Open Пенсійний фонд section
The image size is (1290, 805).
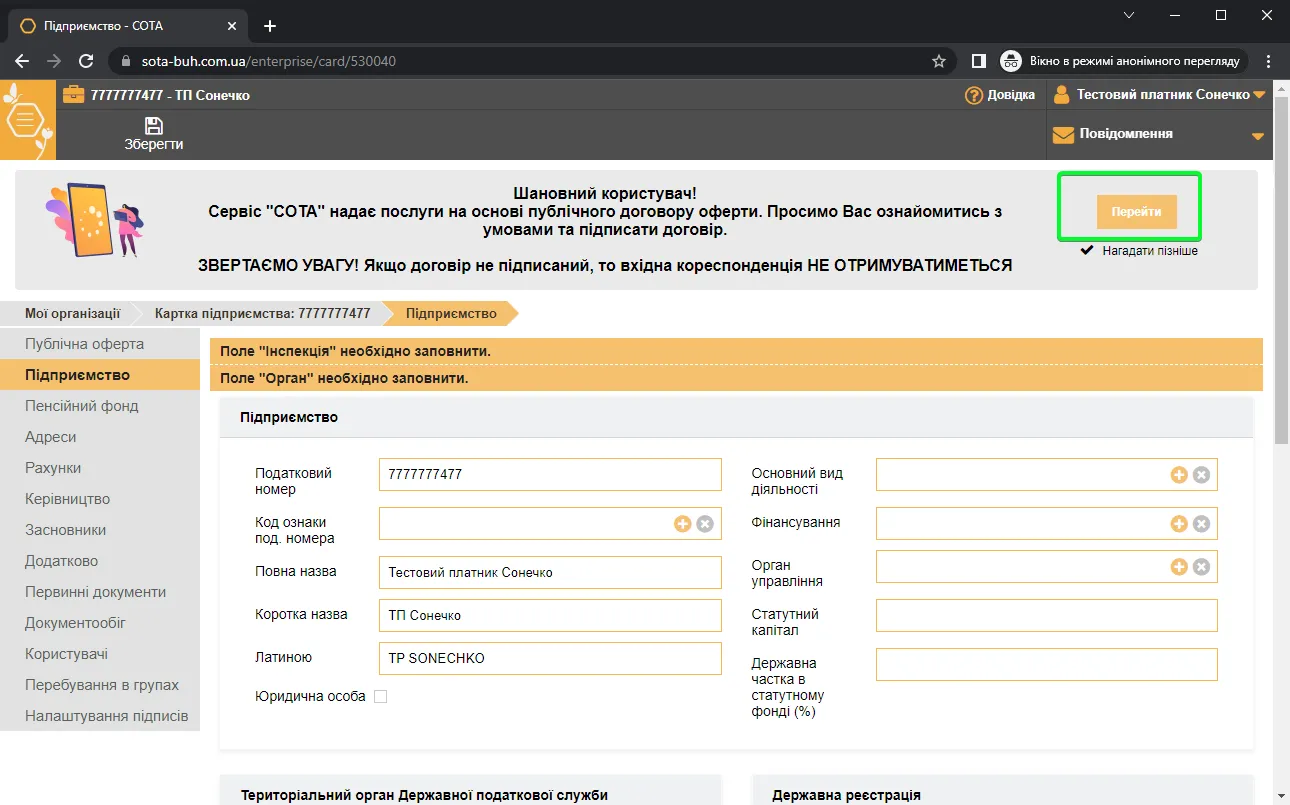[100, 406]
